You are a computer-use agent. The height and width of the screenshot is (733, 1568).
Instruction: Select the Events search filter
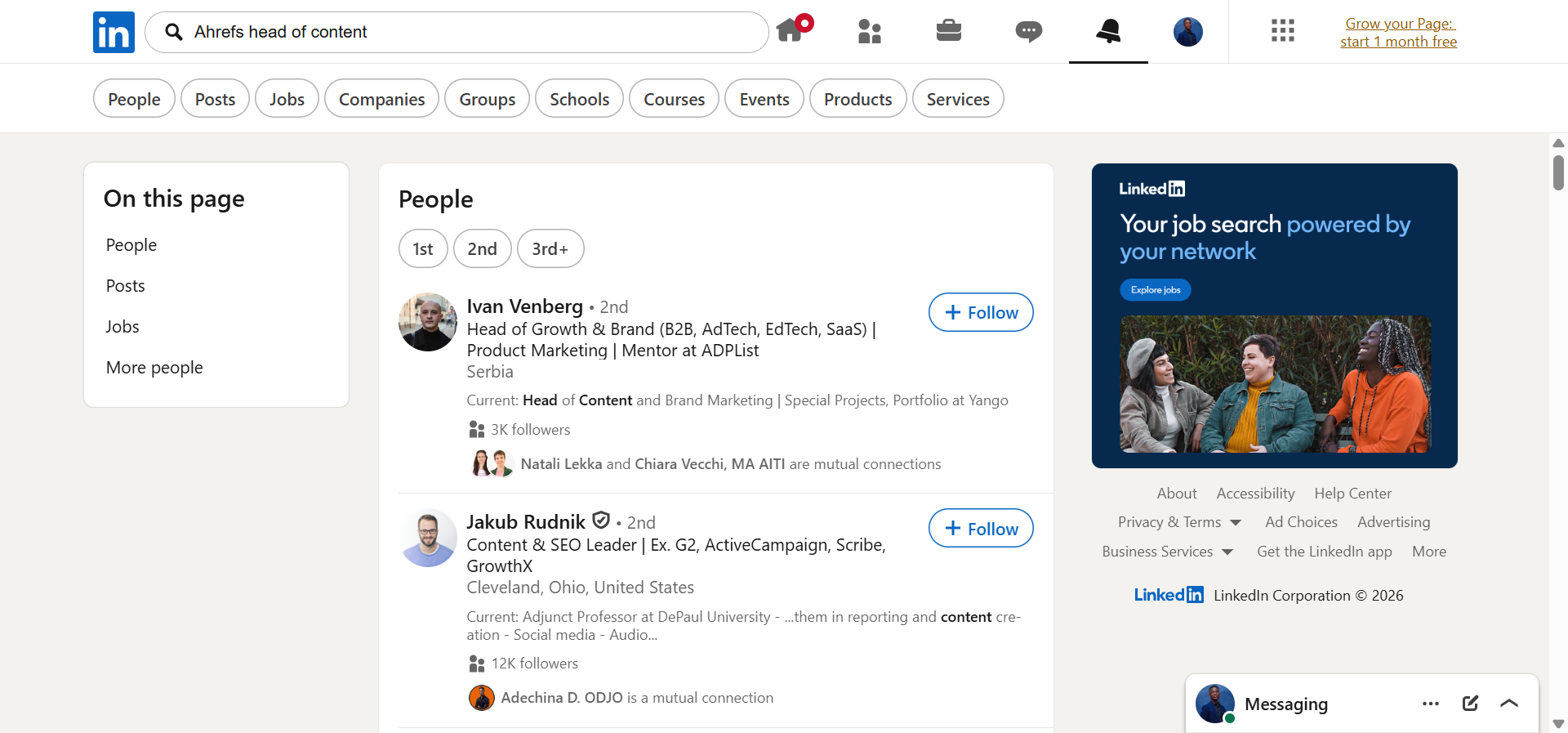point(764,99)
